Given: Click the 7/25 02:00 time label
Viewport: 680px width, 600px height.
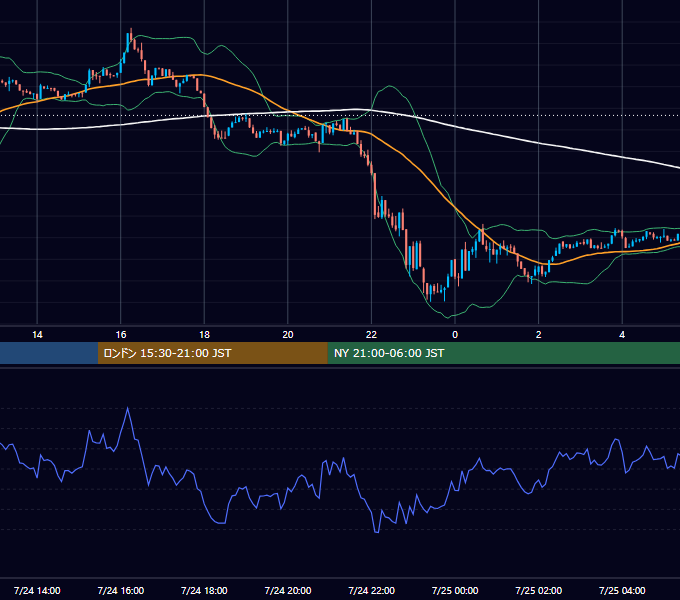Looking at the screenshot, I should [x=539, y=590].
